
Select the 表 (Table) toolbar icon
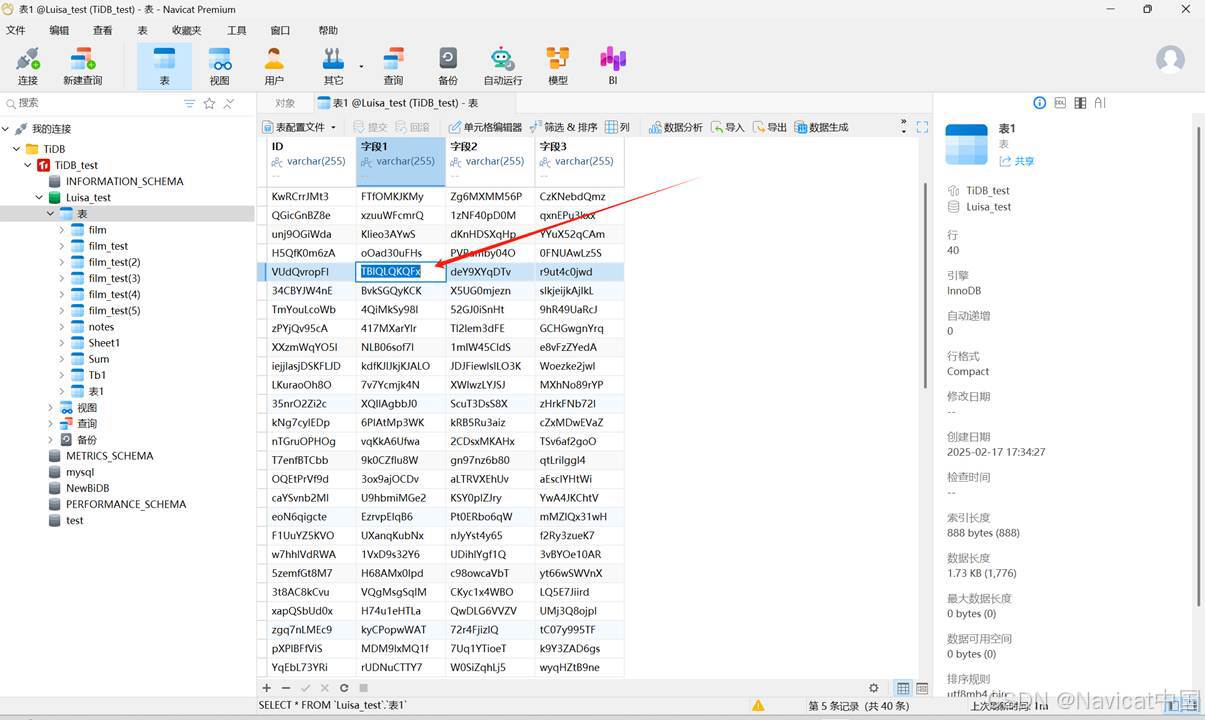(x=164, y=66)
